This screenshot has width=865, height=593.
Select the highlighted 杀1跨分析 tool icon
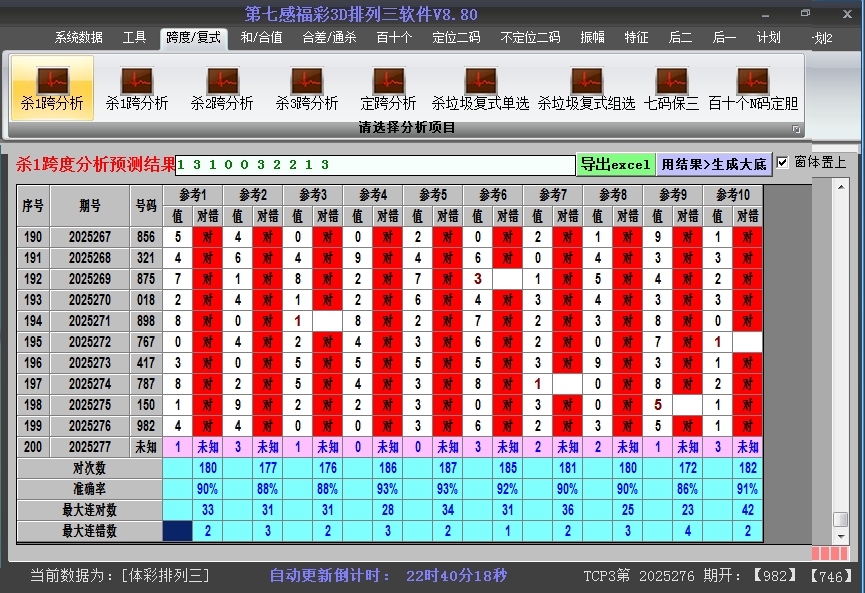pos(53,88)
